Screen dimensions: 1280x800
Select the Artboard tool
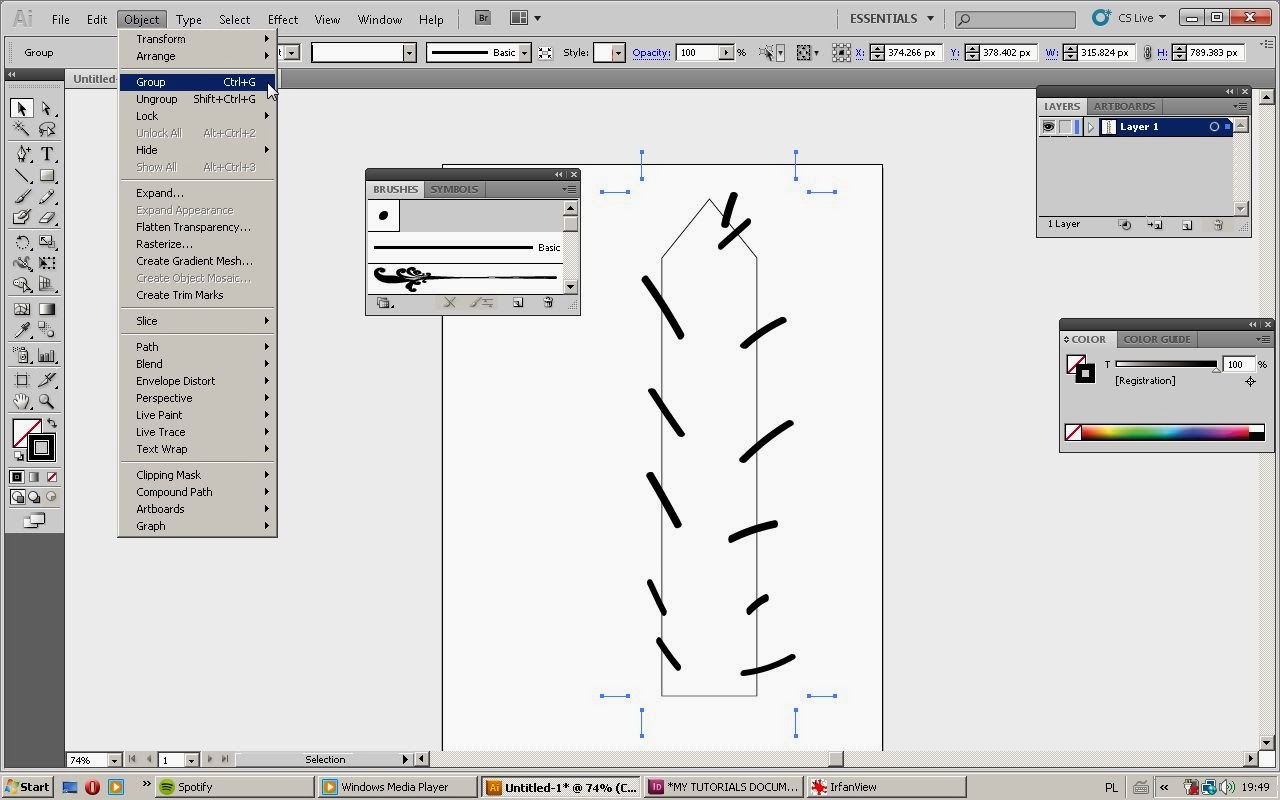22,380
